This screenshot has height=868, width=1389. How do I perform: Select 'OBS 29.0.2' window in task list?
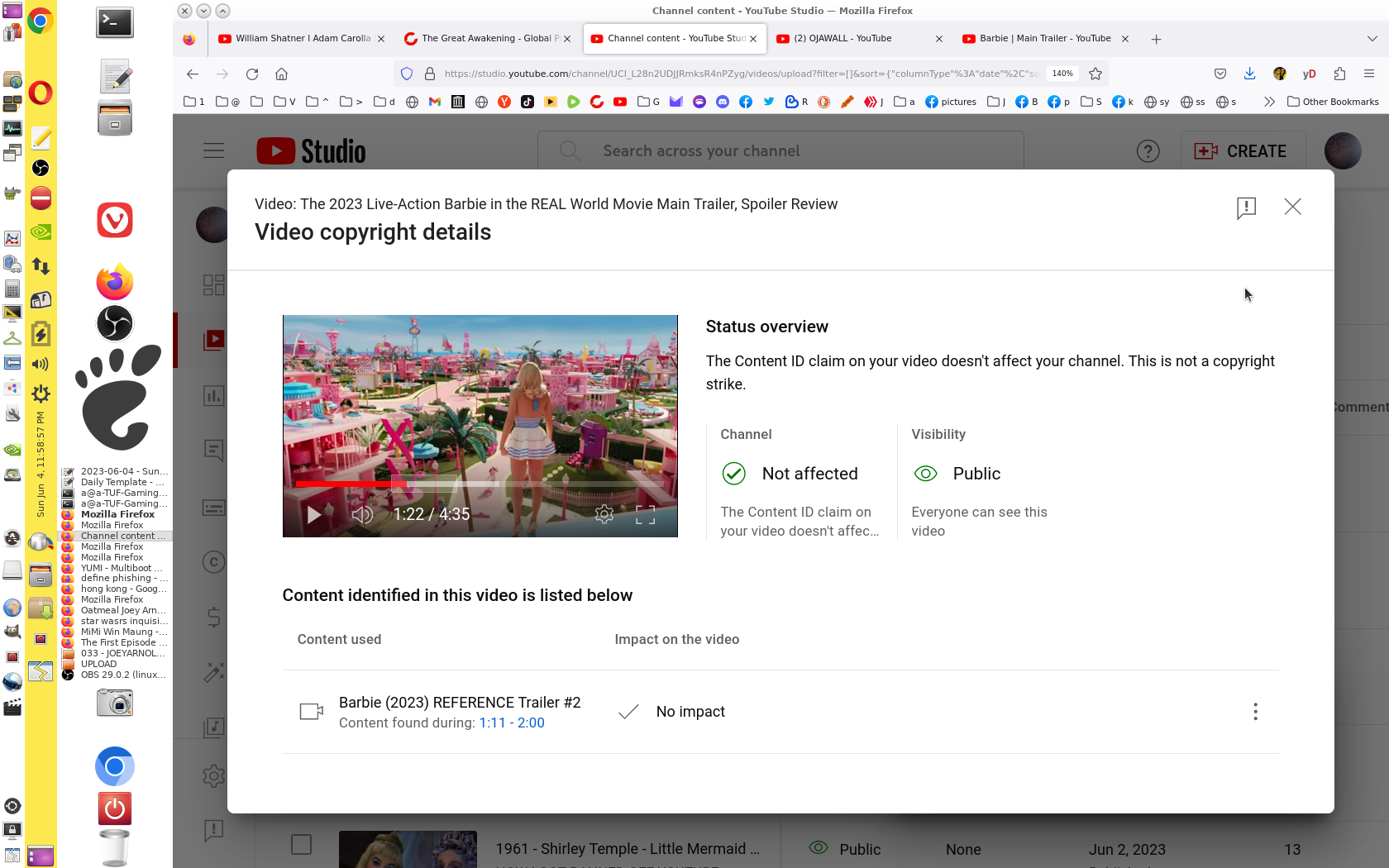[x=116, y=675]
